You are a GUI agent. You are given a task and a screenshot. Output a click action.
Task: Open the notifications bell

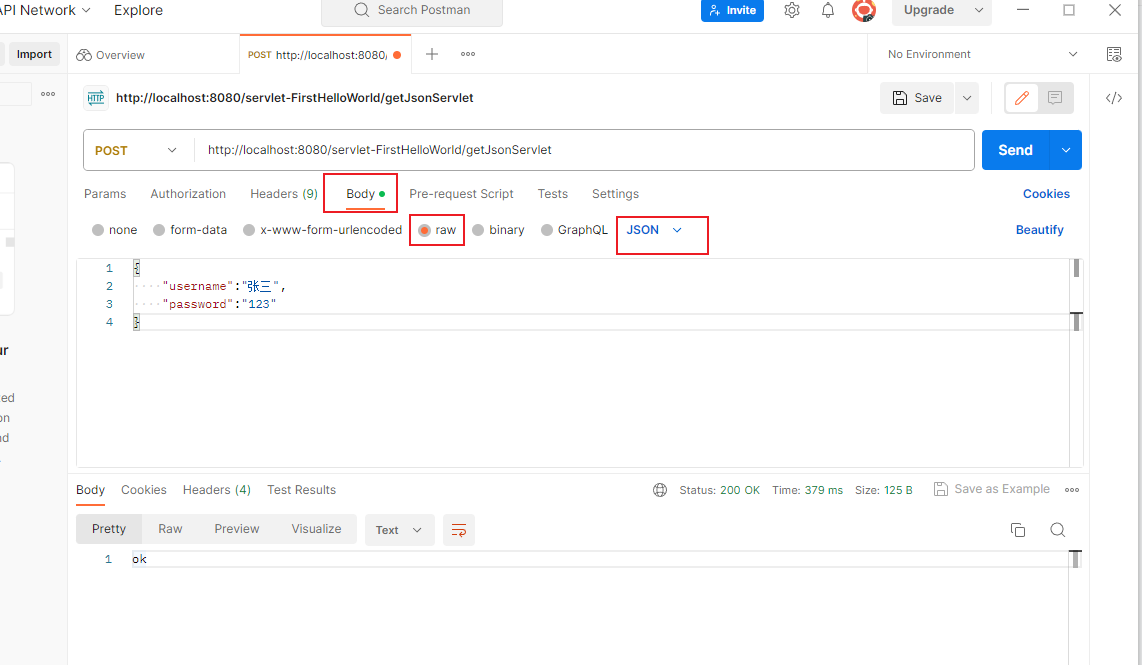coord(828,10)
